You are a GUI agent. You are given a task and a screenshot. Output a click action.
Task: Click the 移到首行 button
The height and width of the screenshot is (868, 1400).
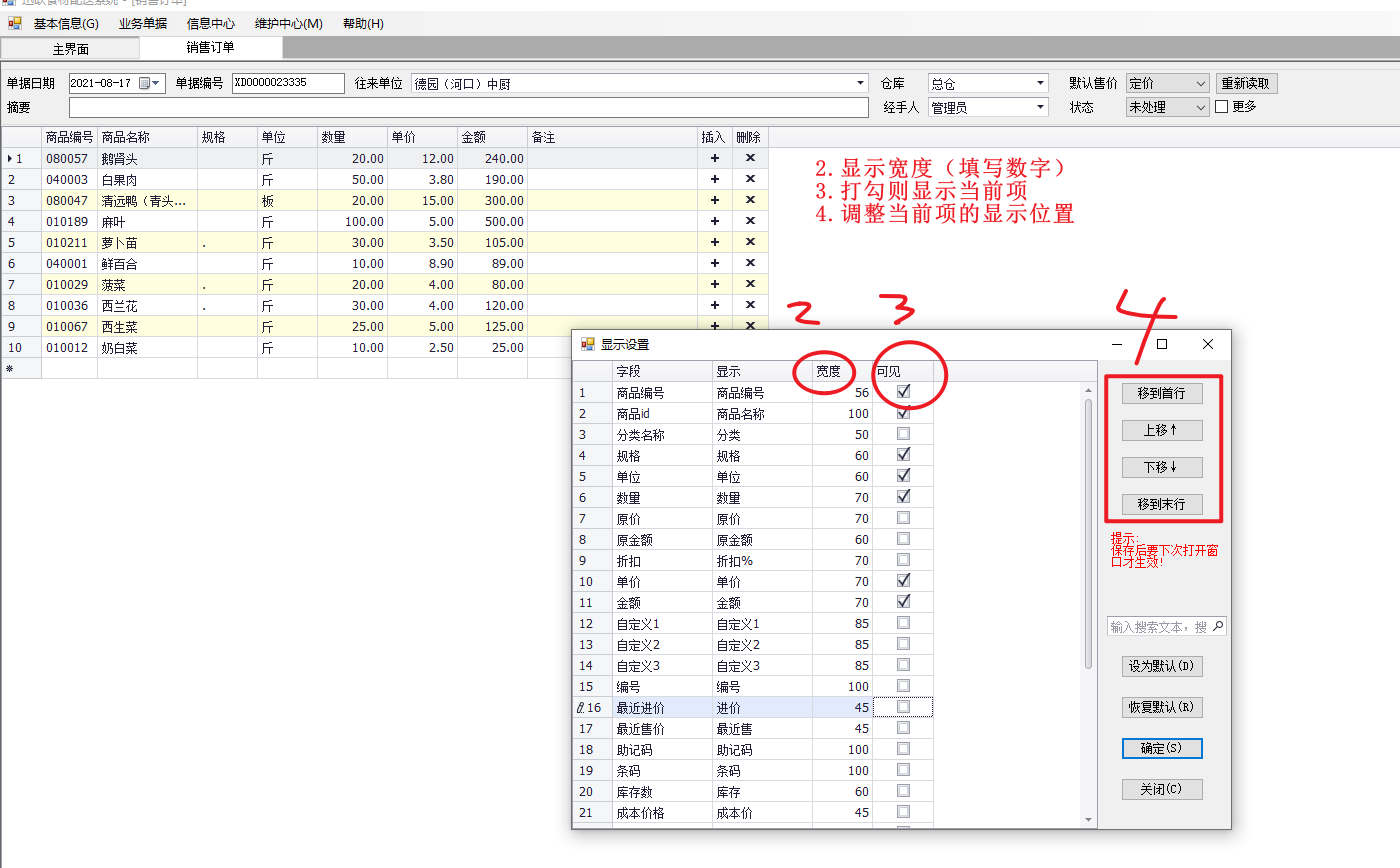point(1161,394)
